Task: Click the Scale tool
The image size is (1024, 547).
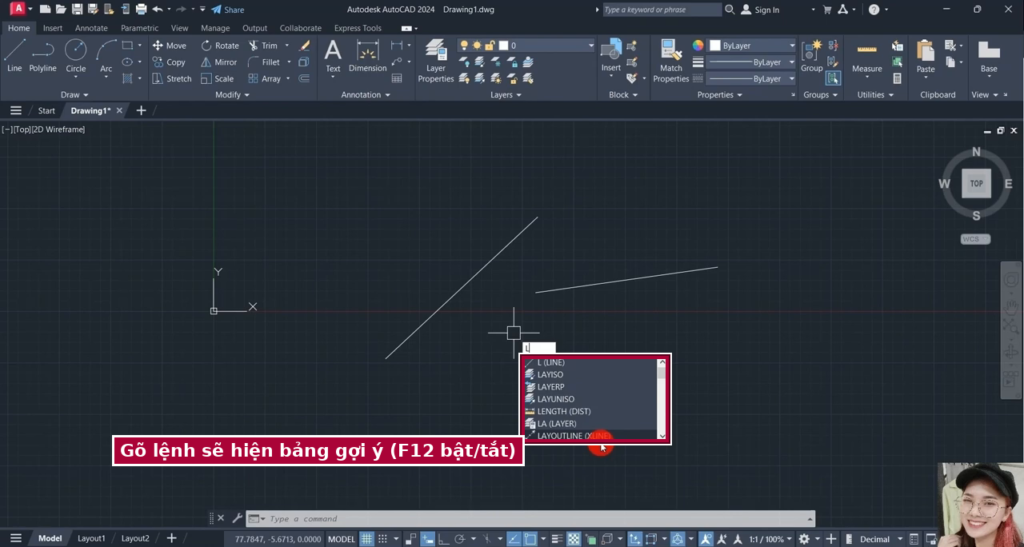Action: [x=217, y=78]
